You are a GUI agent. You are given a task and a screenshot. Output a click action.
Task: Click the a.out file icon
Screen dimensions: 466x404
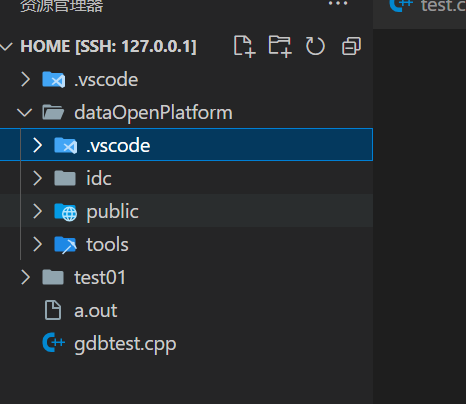53,310
